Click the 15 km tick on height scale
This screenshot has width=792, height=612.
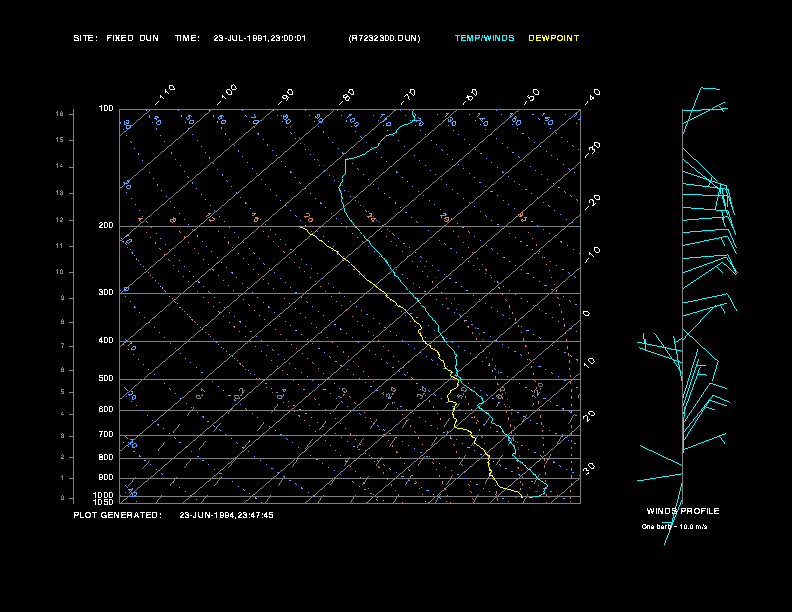[60, 140]
